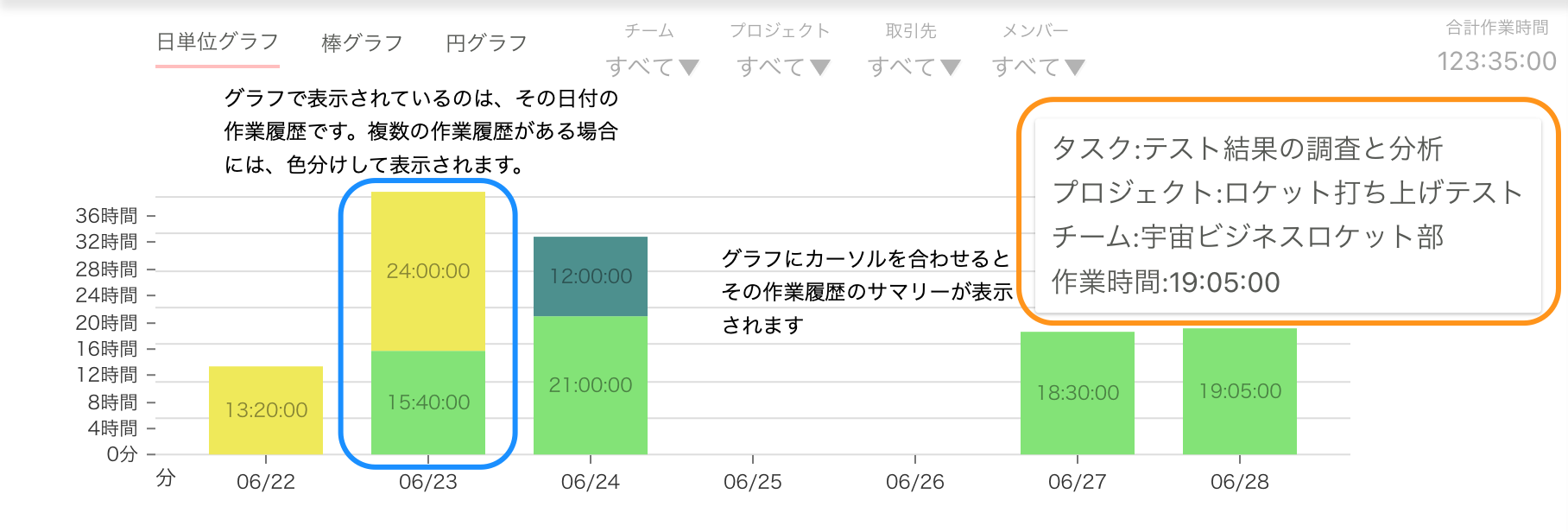Screen dimensions: 1568x532
Task: Select the 円グラフ tab
Action: [486, 43]
